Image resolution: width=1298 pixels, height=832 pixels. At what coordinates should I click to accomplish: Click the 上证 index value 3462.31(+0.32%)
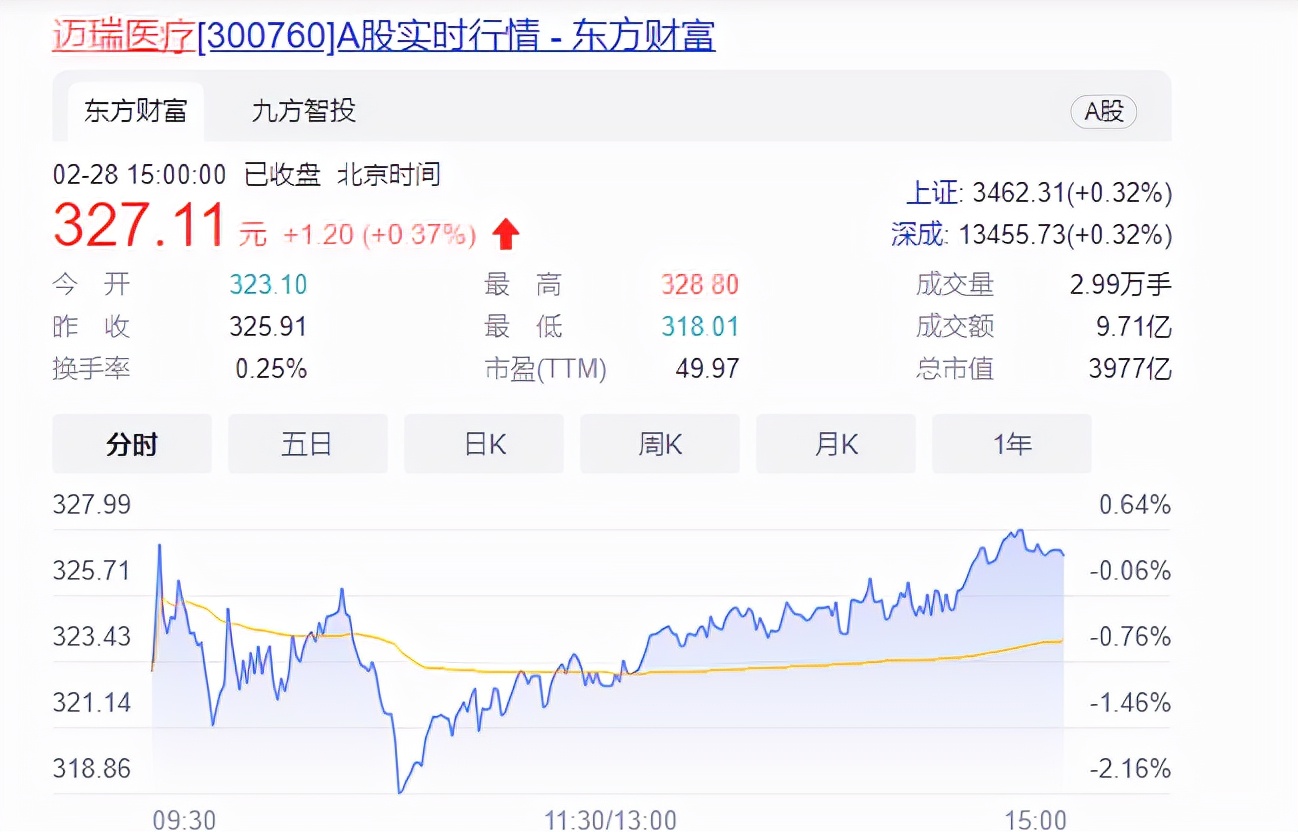click(1072, 193)
